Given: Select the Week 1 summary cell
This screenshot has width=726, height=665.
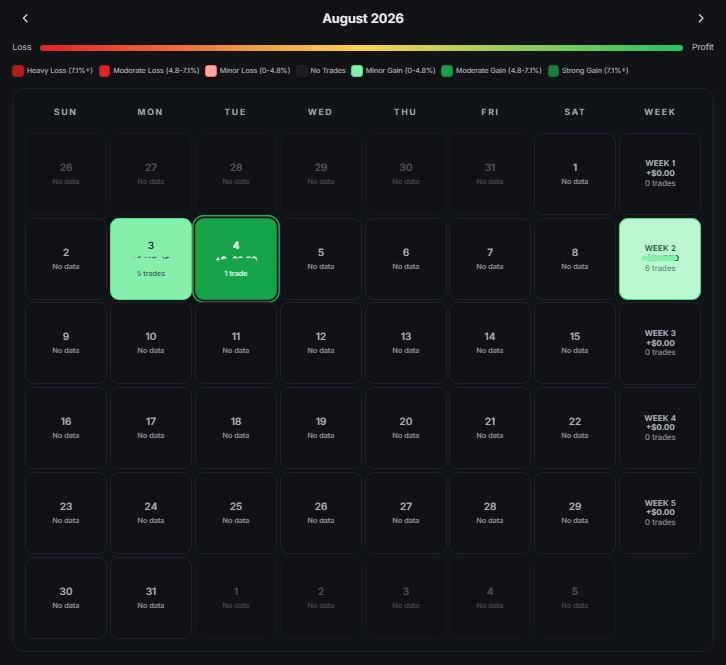Looking at the screenshot, I should point(660,174).
